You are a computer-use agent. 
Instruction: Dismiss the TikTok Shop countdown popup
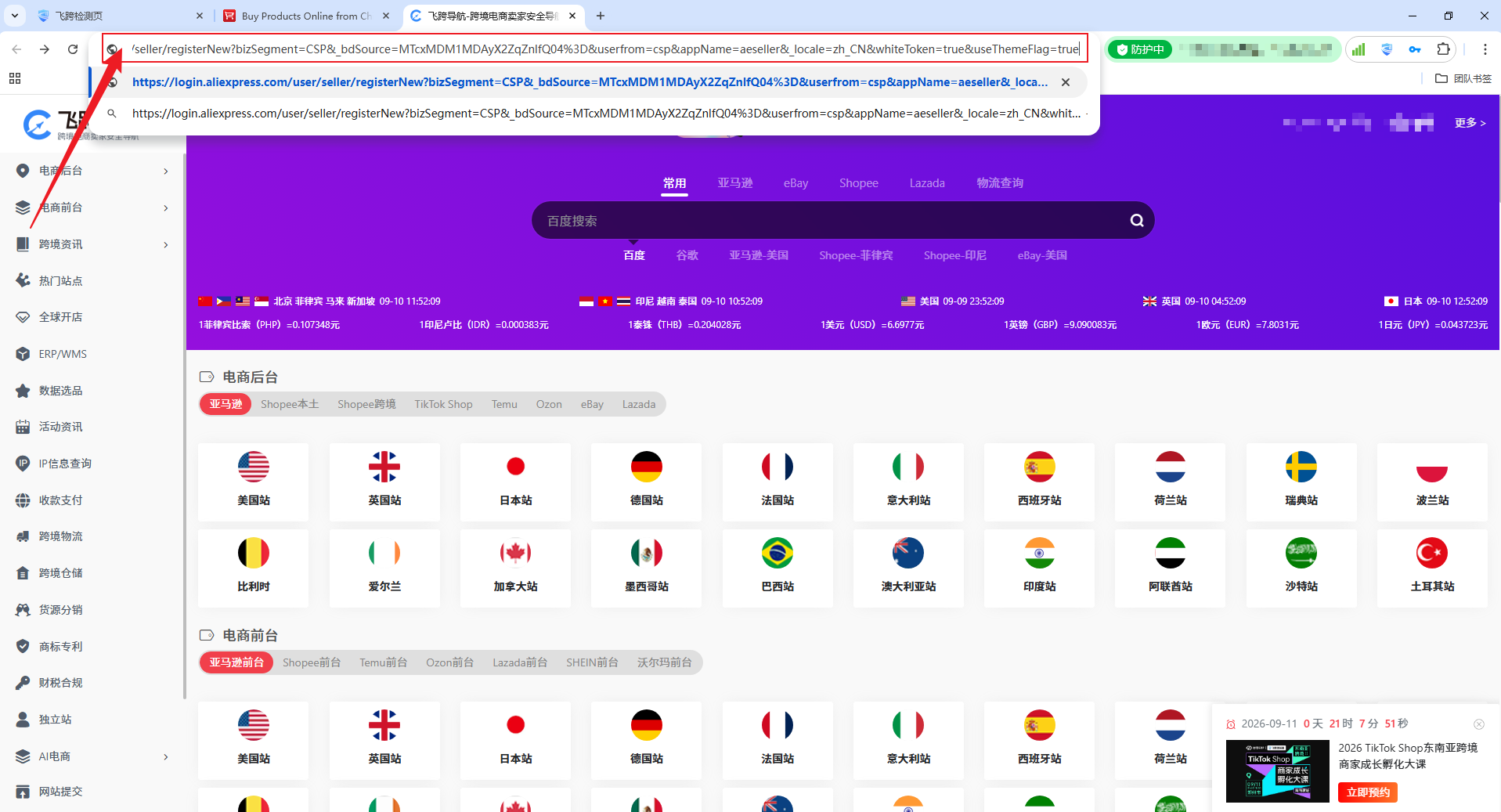pos(1479,724)
